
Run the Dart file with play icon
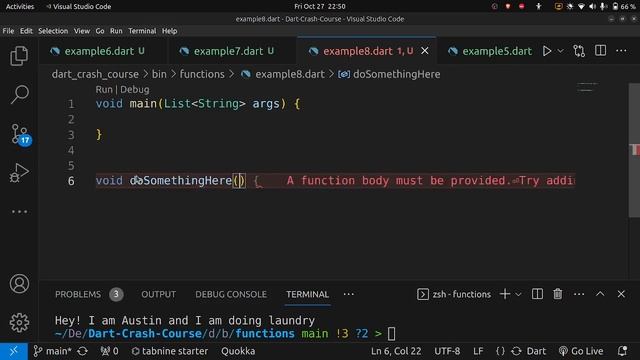tap(547, 51)
